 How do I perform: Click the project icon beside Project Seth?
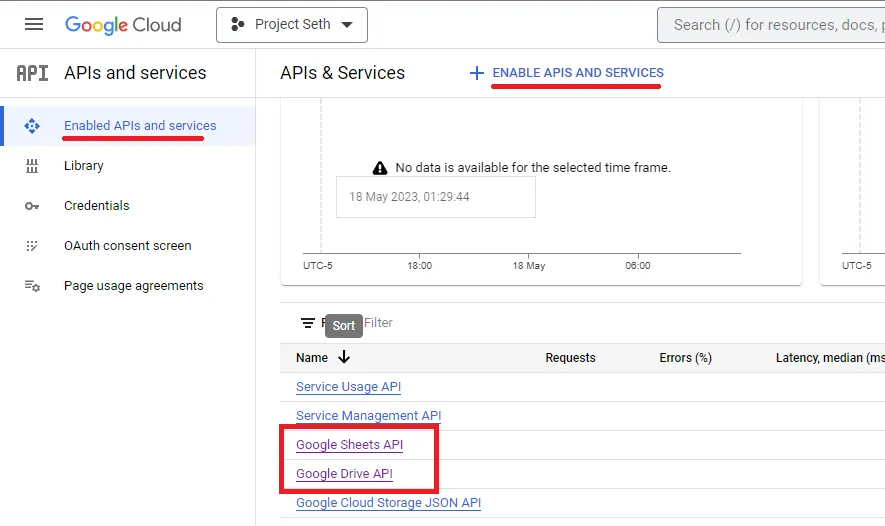click(238, 24)
